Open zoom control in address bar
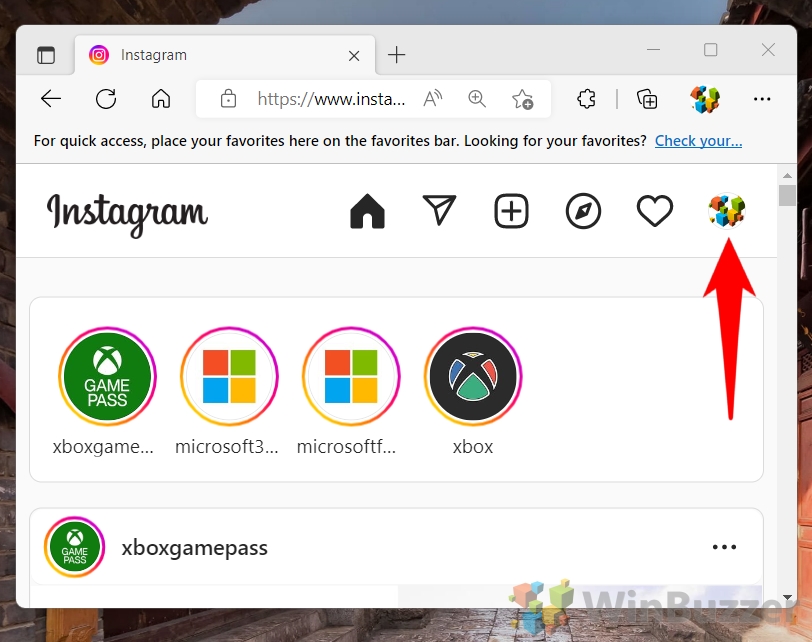The width and height of the screenshot is (812, 642). tap(477, 98)
